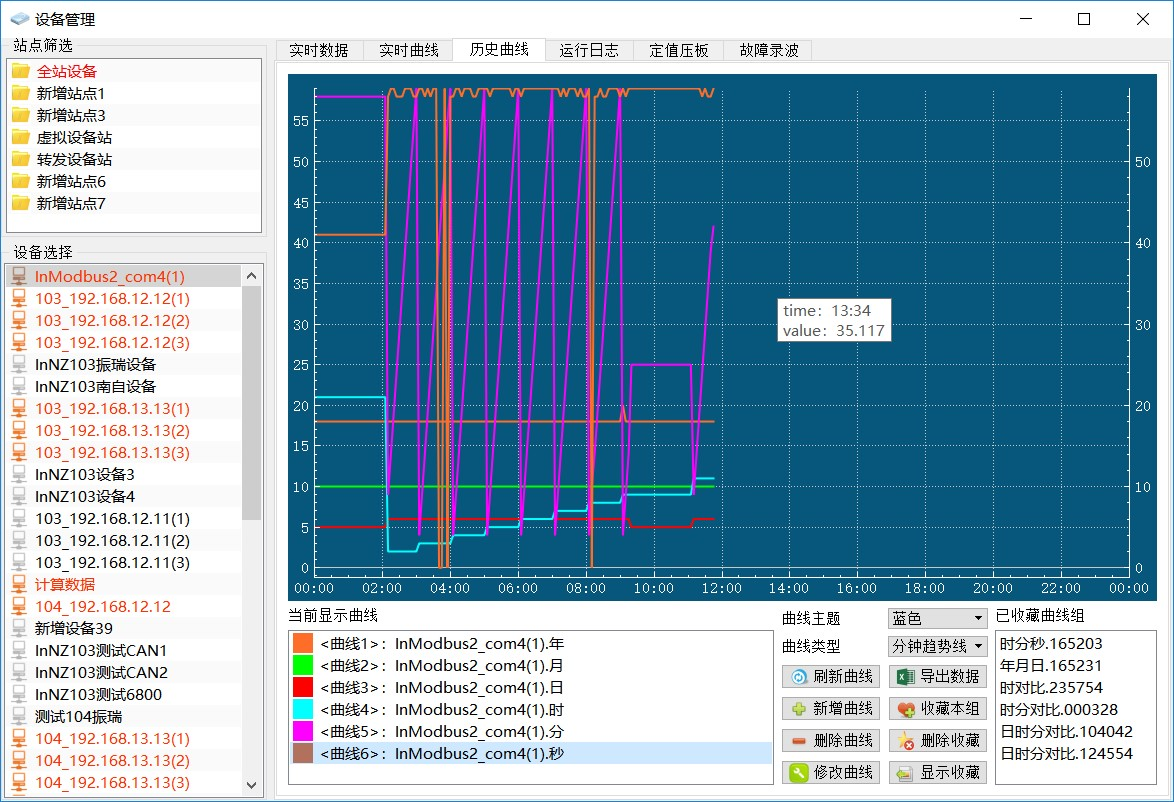
Task: Click the star icon for 删除收藏
Action: click(905, 741)
